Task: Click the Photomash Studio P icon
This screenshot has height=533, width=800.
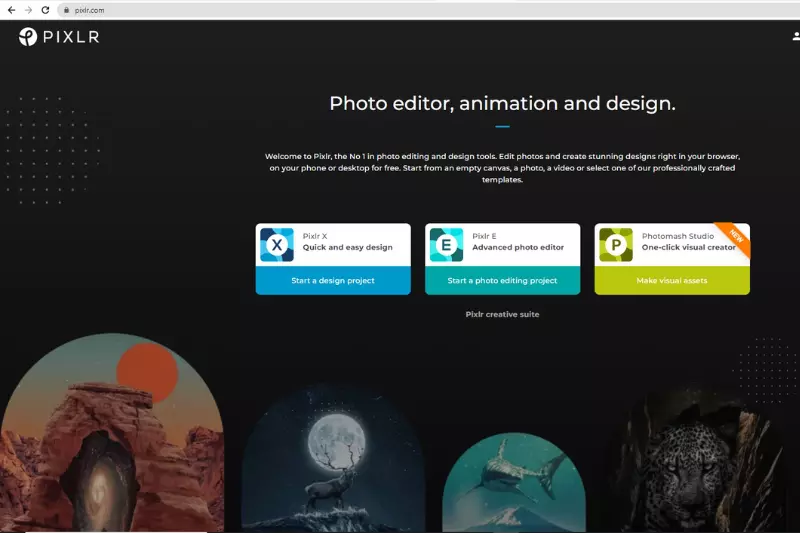Action: click(616, 245)
